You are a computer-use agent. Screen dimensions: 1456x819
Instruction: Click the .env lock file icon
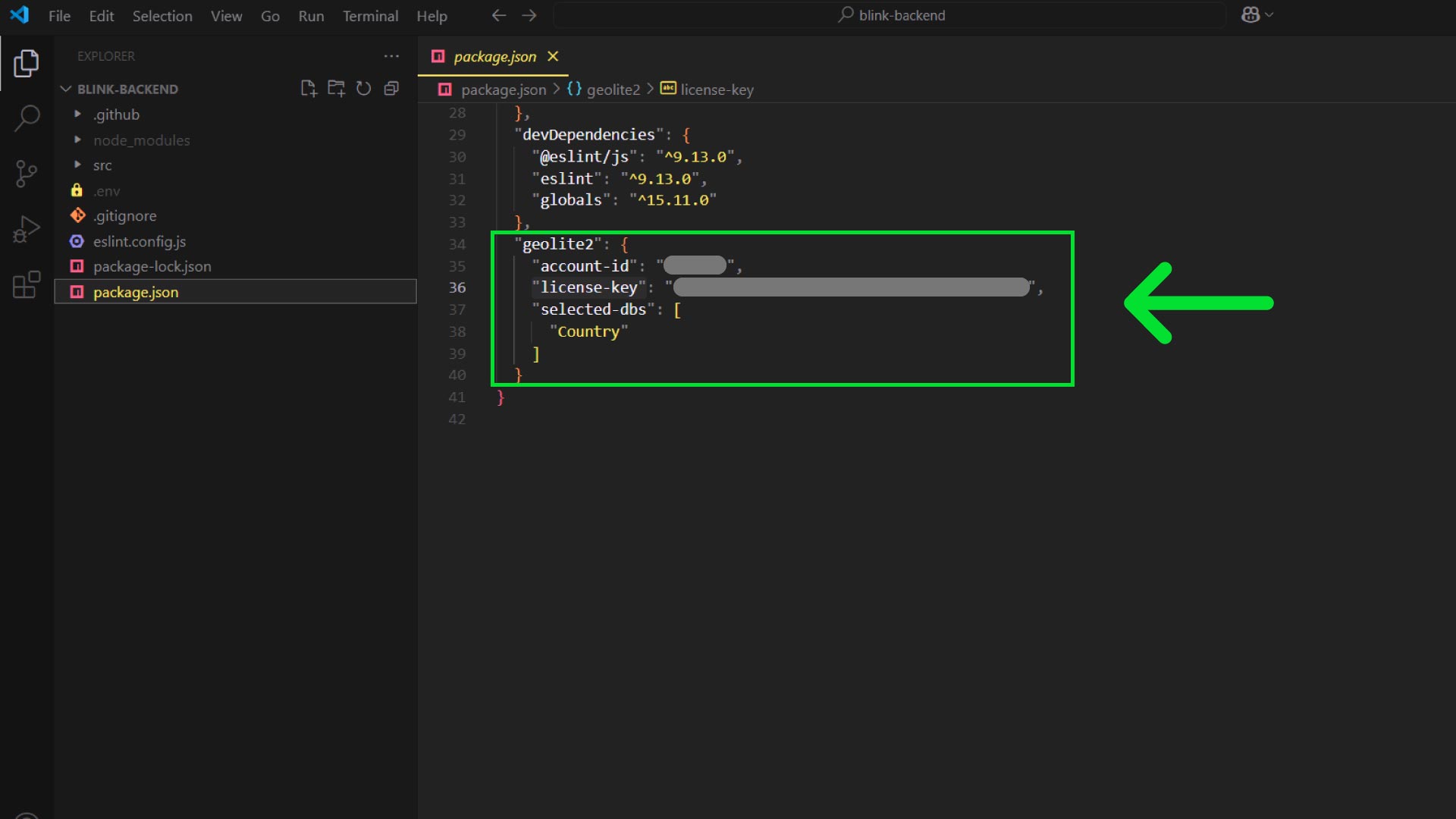[77, 190]
